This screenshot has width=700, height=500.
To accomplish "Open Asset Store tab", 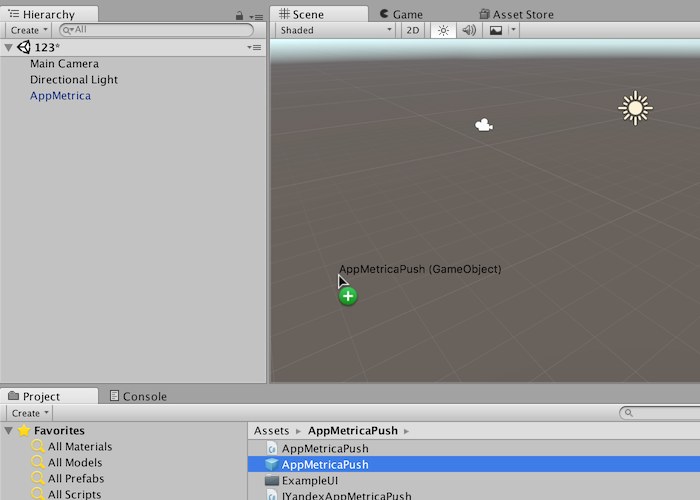I will click(x=516, y=14).
